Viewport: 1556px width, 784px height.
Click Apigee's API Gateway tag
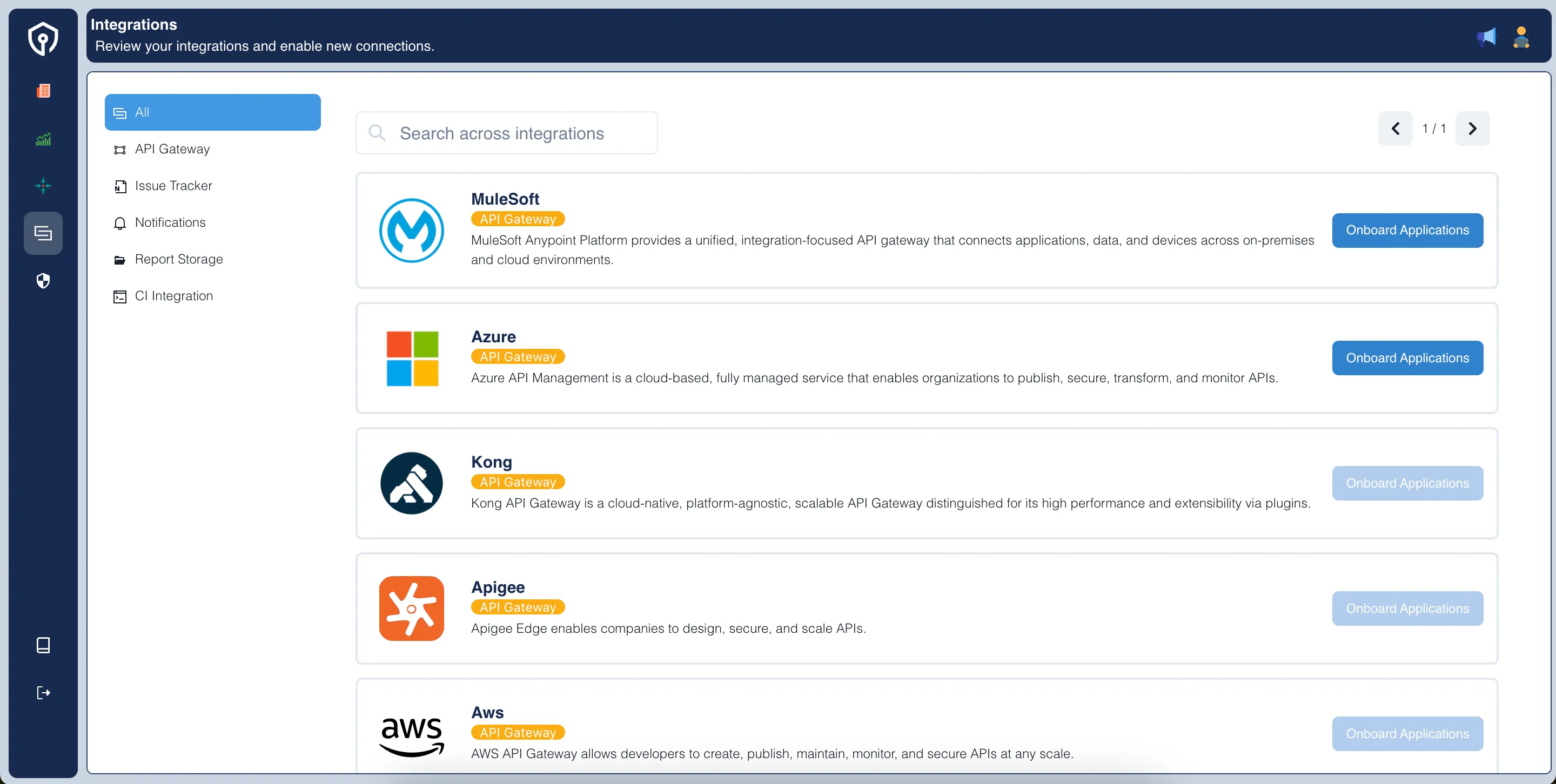click(x=518, y=607)
